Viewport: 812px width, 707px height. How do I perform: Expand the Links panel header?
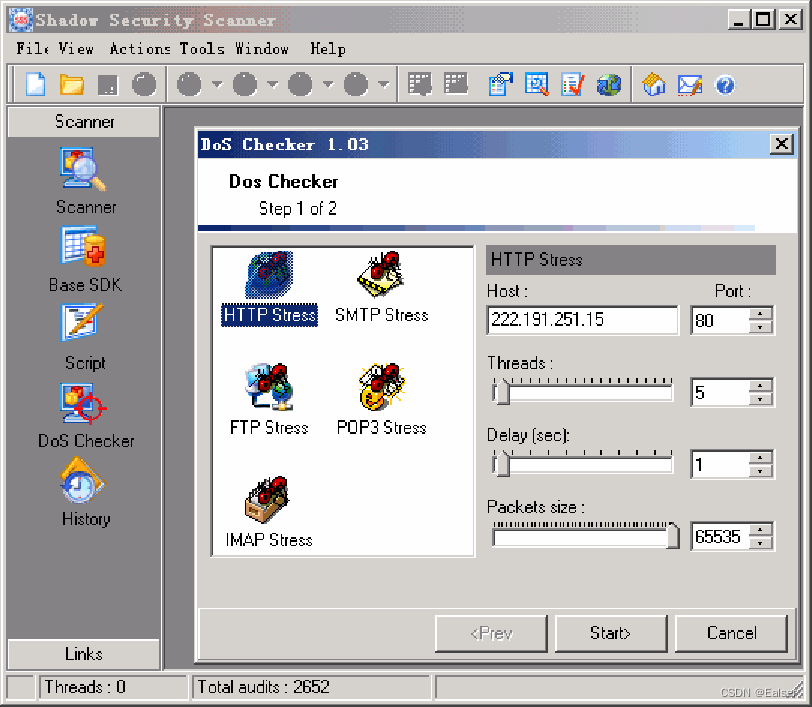[x=84, y=654]
